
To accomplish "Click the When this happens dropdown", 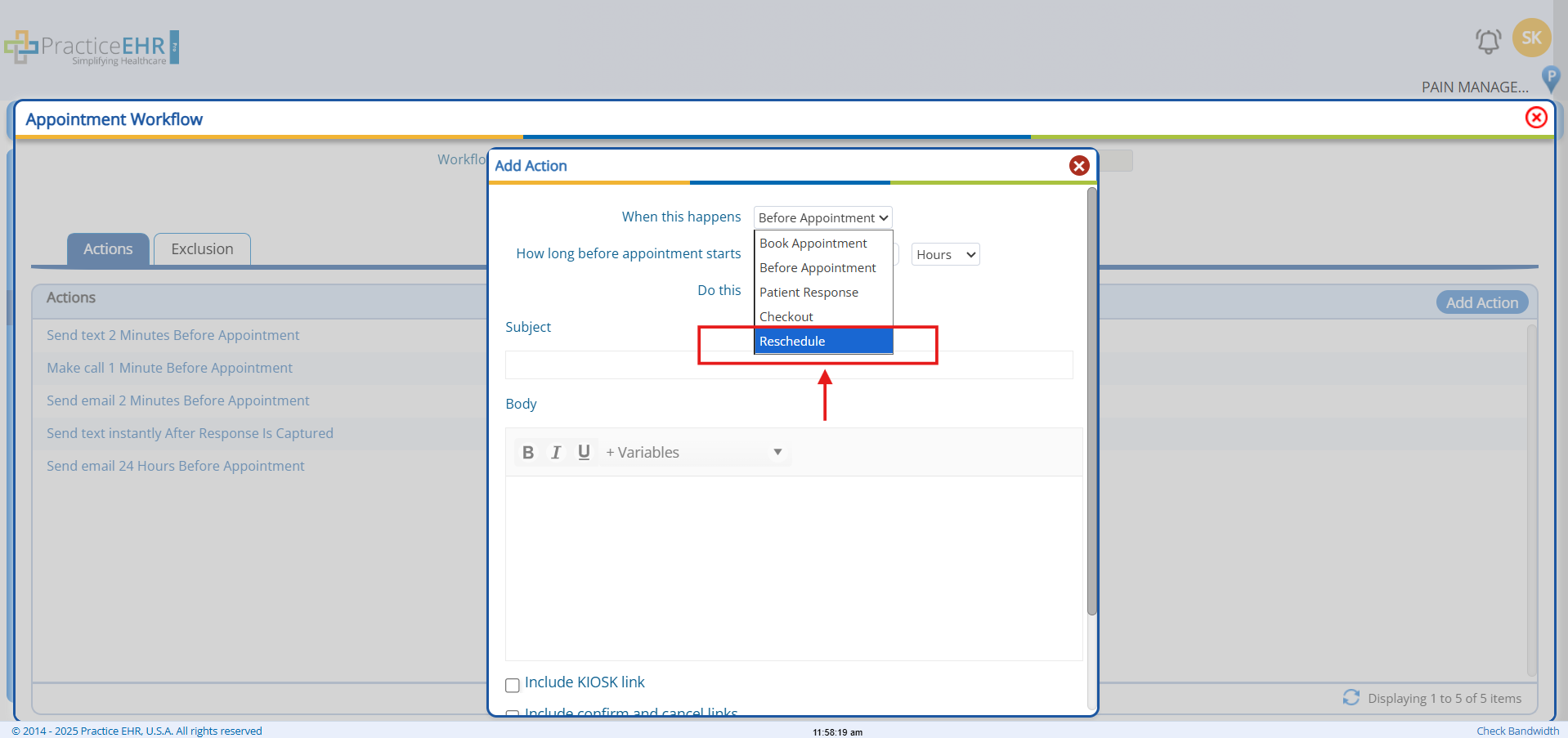I will [x=822, y=218].
